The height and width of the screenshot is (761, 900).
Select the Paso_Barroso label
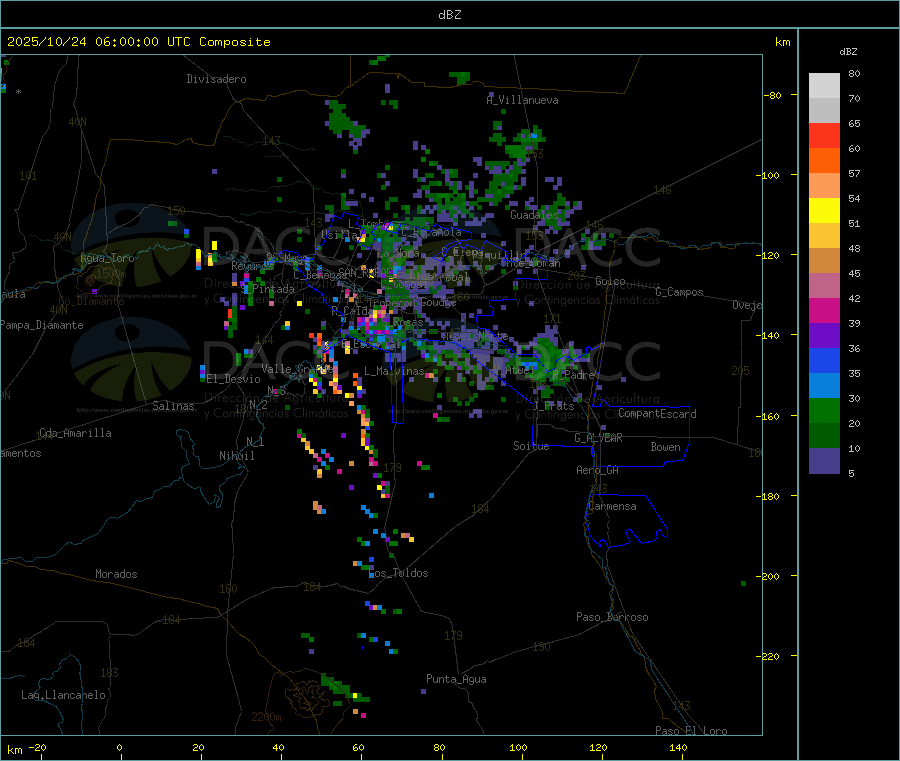pos(612,617)
